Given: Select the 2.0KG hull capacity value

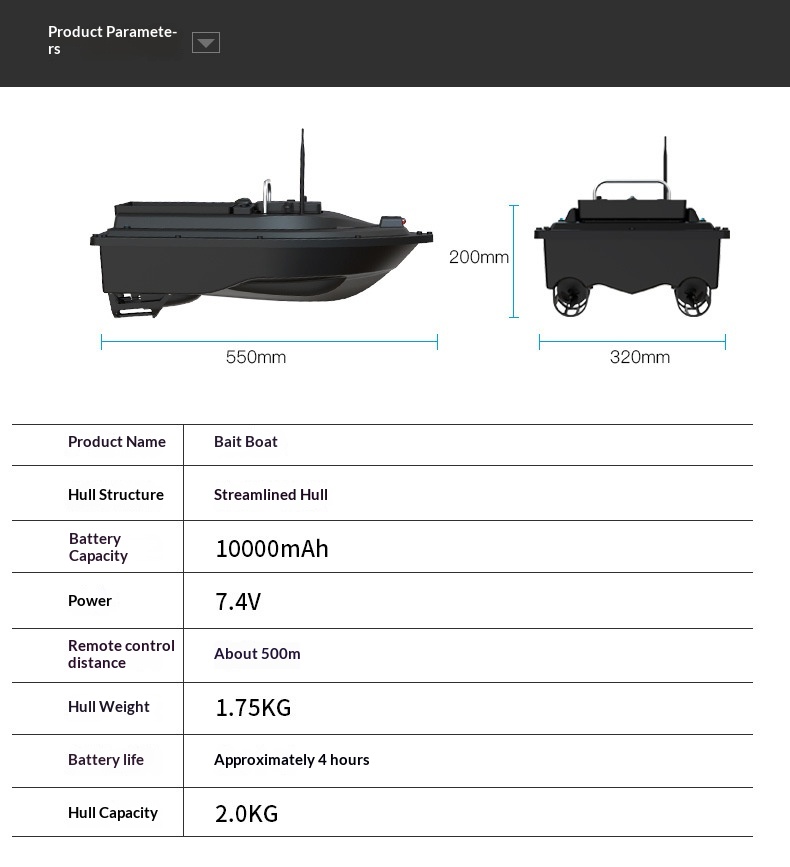Looking at the screenshot, I should 247,814.
